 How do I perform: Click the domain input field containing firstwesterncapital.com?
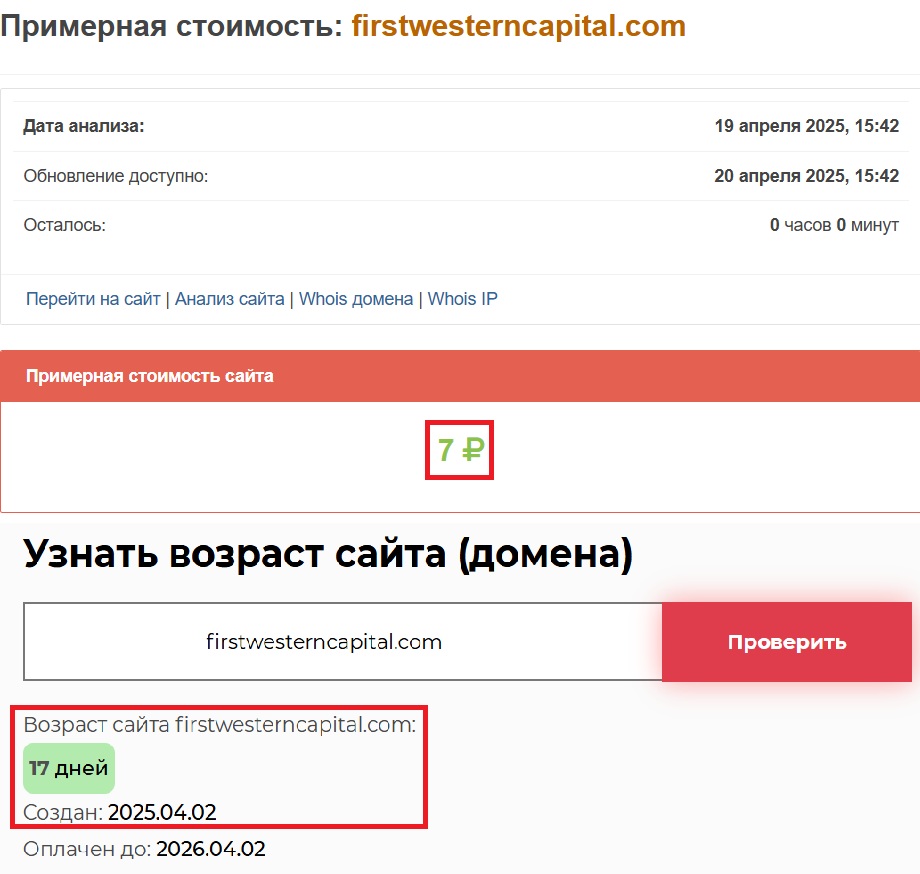coord(342,642)
